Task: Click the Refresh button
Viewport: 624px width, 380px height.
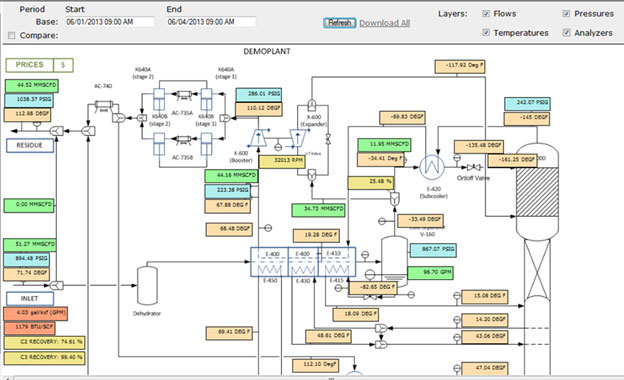Action: [x=339, y=23]
